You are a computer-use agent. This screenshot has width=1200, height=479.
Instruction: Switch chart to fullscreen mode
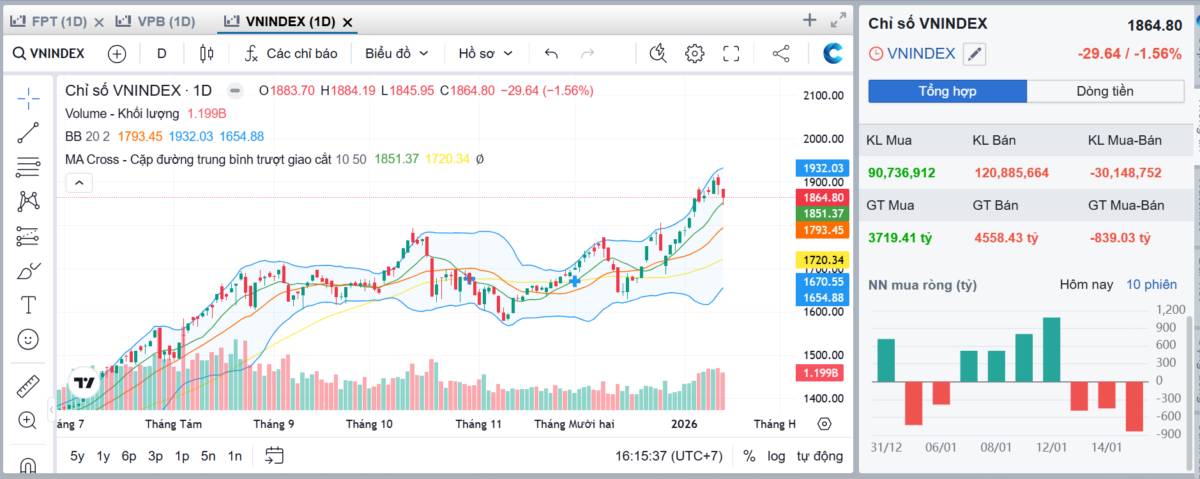731,54
